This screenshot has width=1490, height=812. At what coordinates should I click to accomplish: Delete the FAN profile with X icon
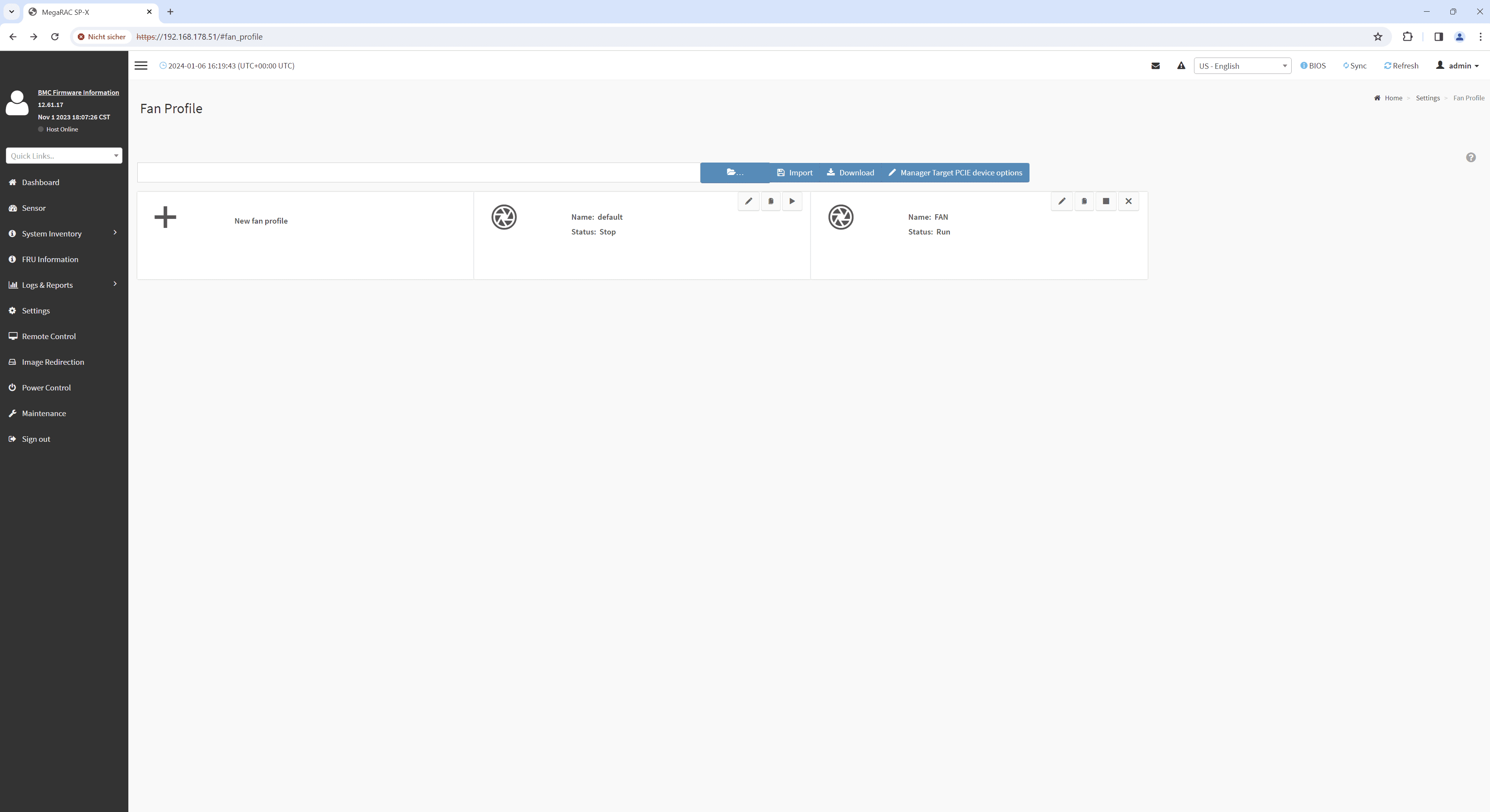click(1128, 201)
